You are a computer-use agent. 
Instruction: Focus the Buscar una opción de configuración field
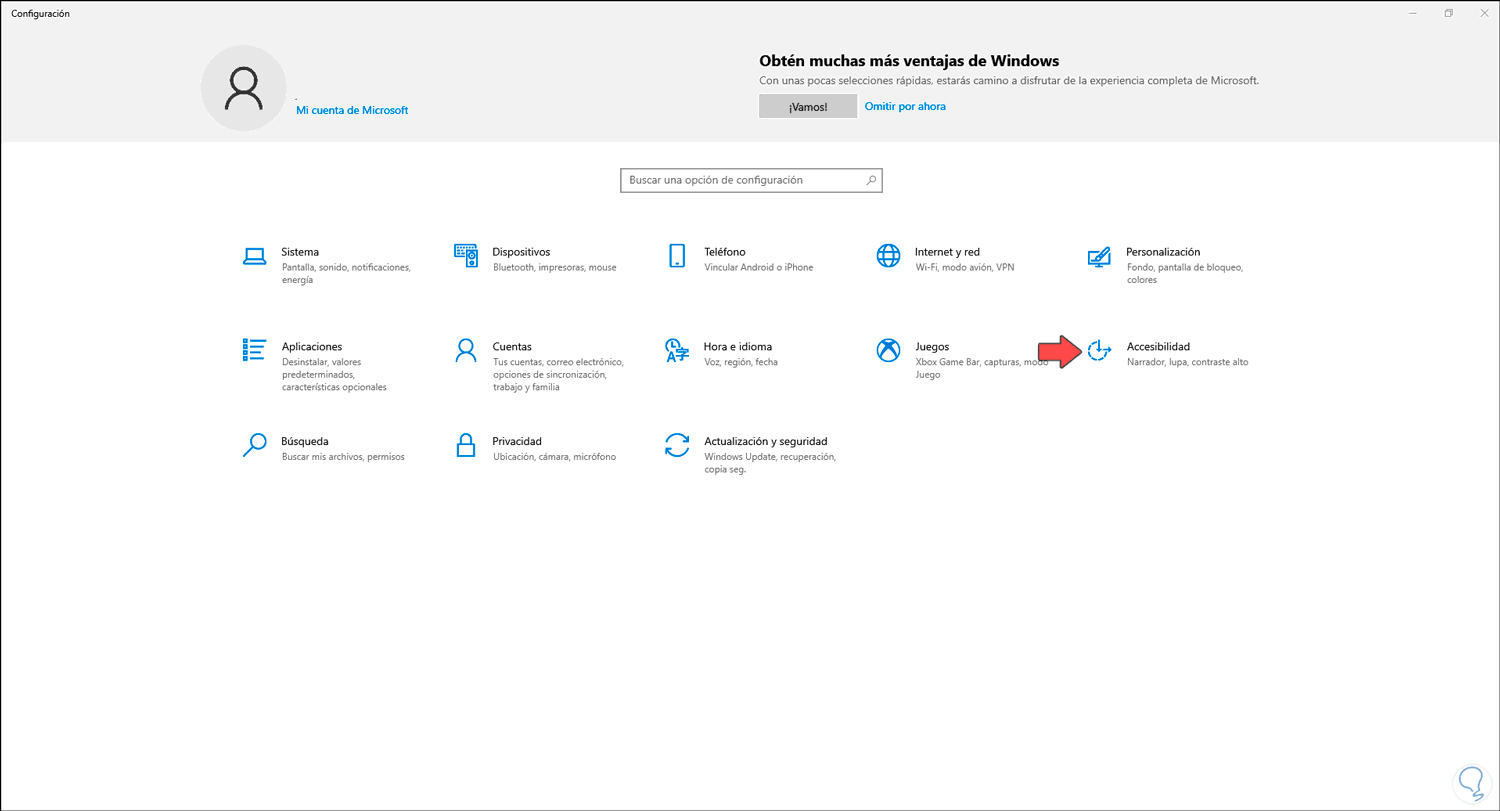(742, 180)
